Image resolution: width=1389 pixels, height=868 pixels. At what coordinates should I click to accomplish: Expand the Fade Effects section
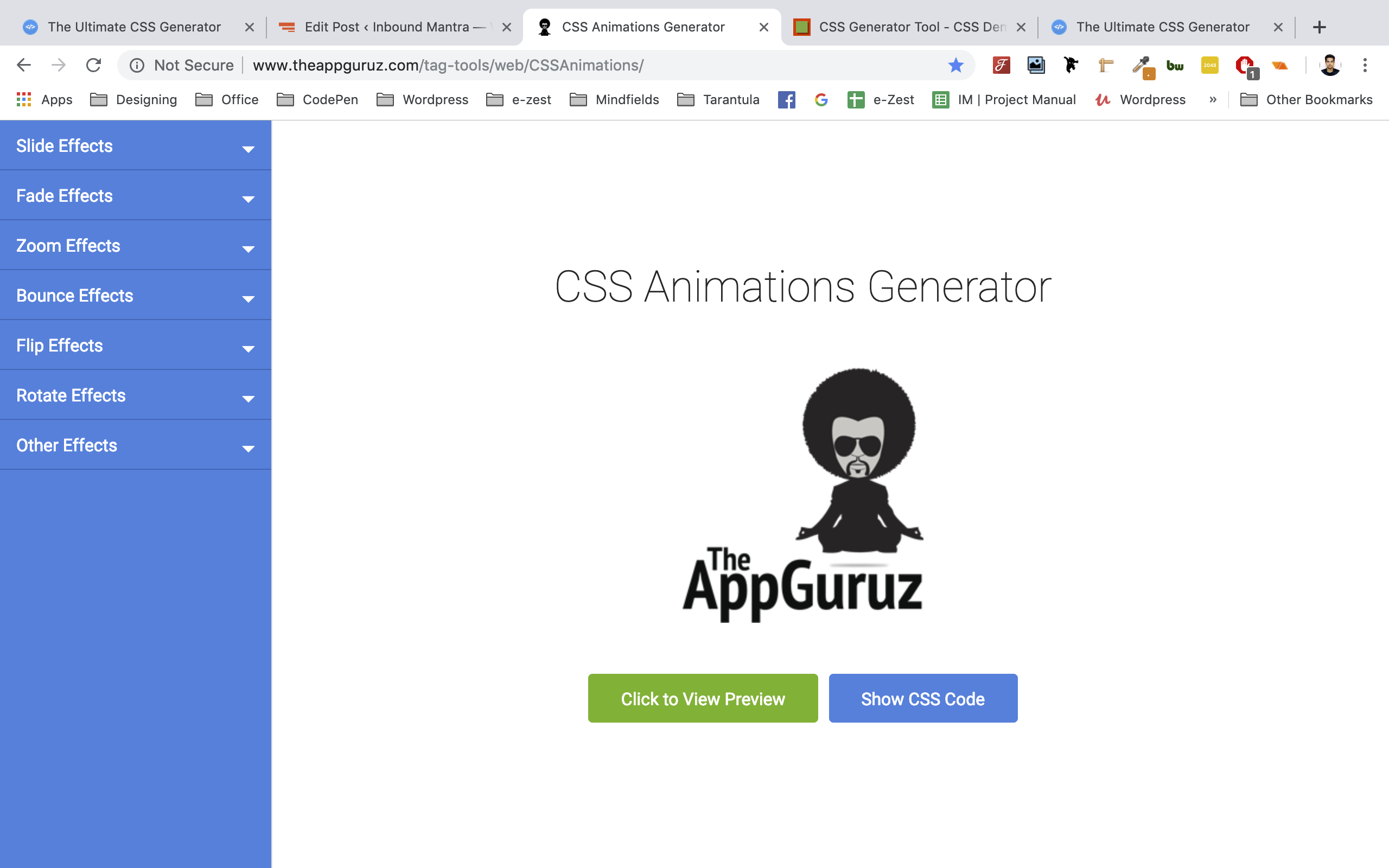136,196
